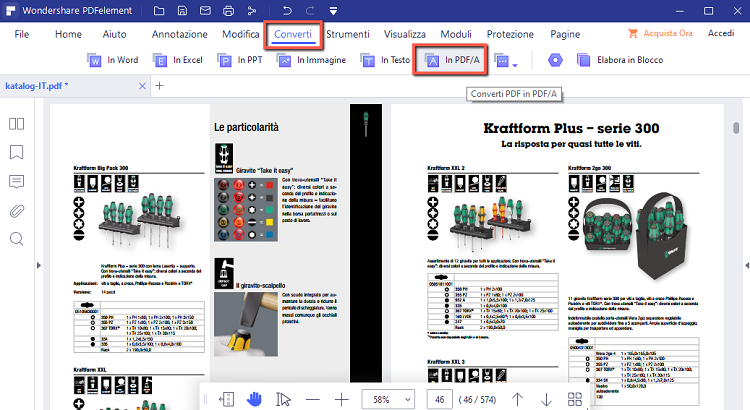Open search panel magnifier icon
750x410 pixels.
pos(16,239)
